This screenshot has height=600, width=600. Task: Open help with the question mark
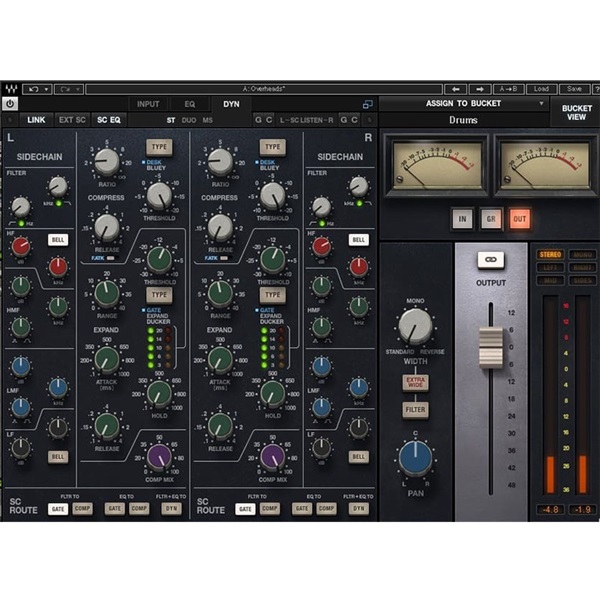pyautogui.click(x=596, y=89)
